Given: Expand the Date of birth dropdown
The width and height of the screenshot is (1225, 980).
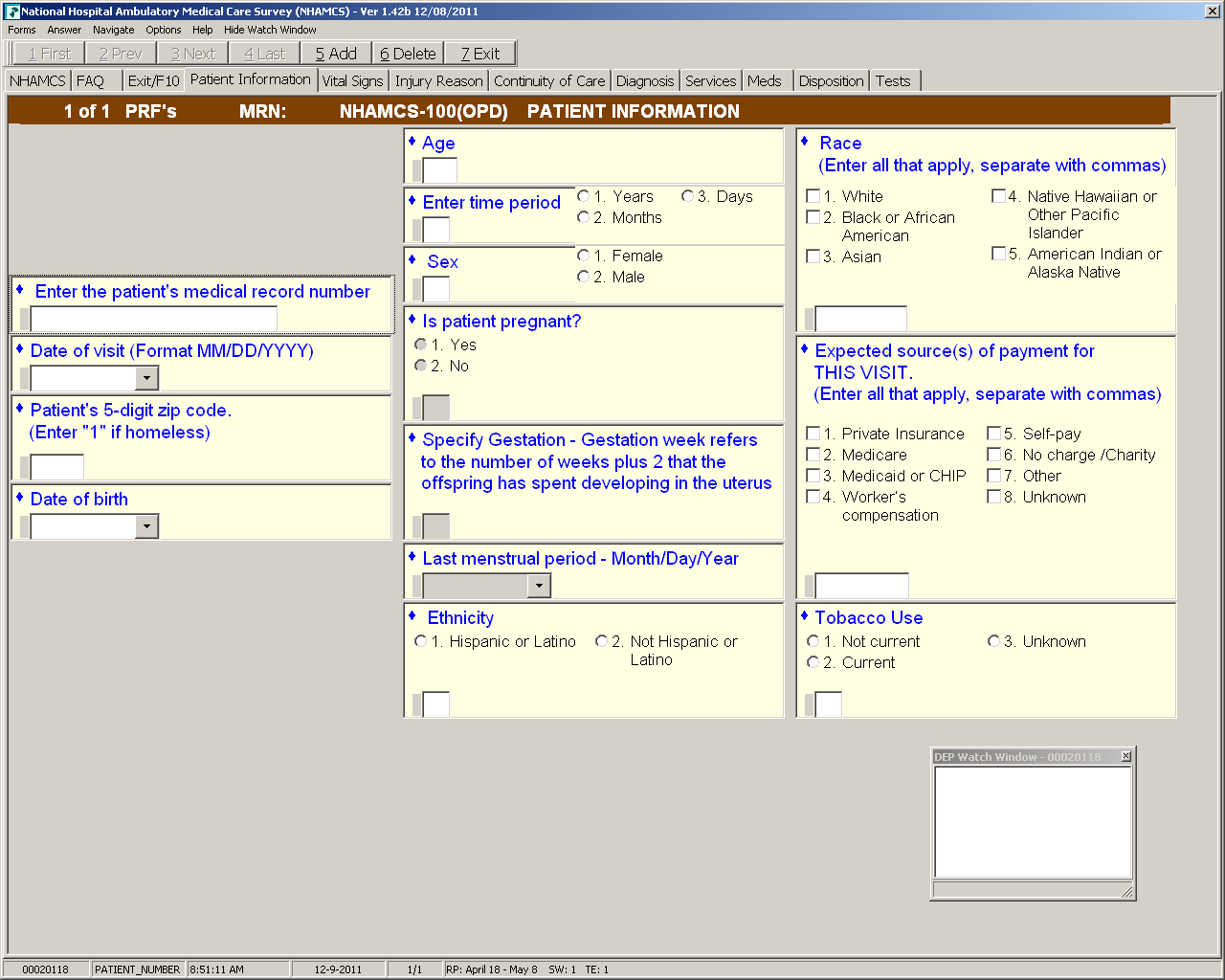Looking at the screenshot, I should (x=146, y=526).
